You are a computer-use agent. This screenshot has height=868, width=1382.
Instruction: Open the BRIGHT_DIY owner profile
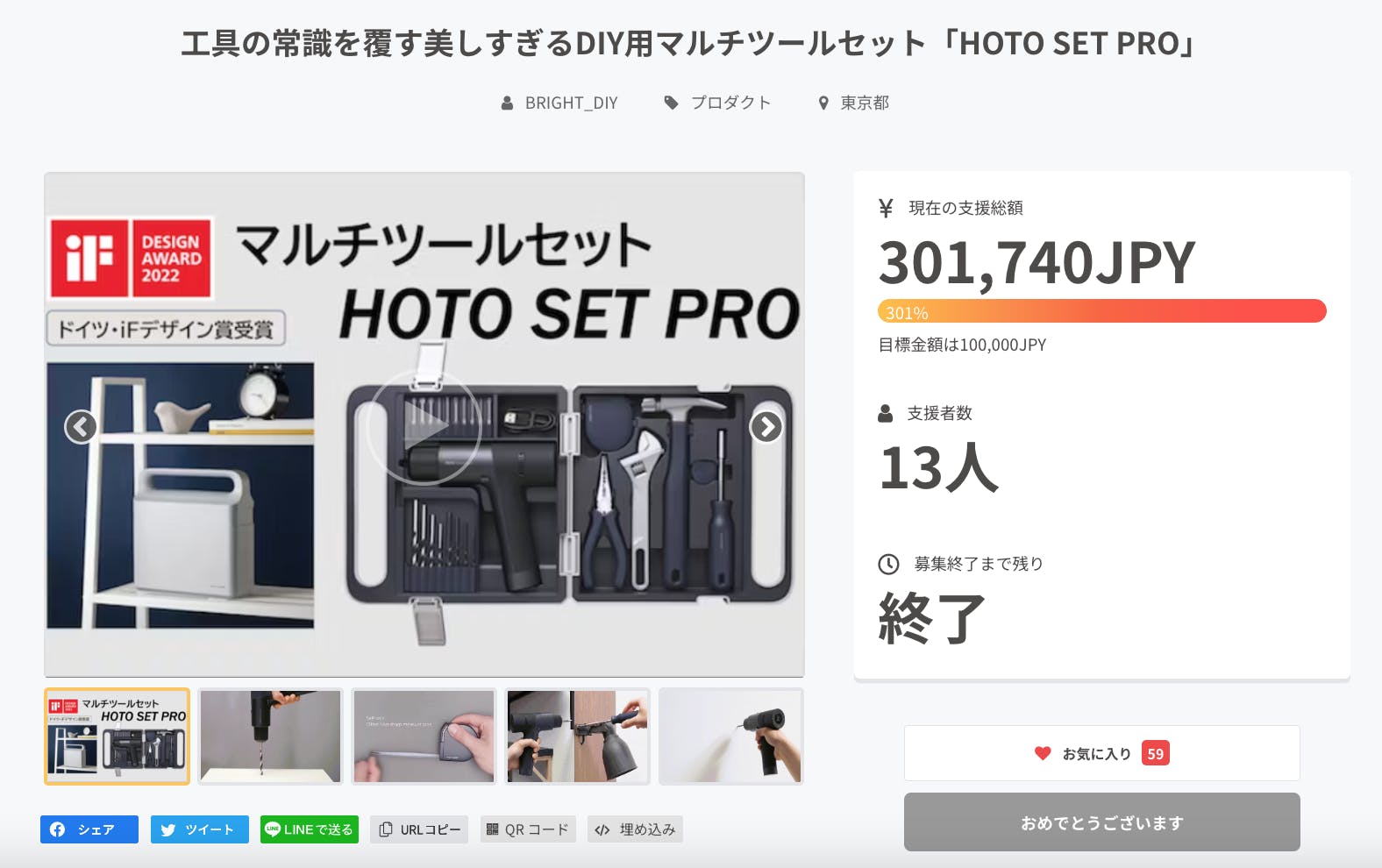[x=559, y=103]
